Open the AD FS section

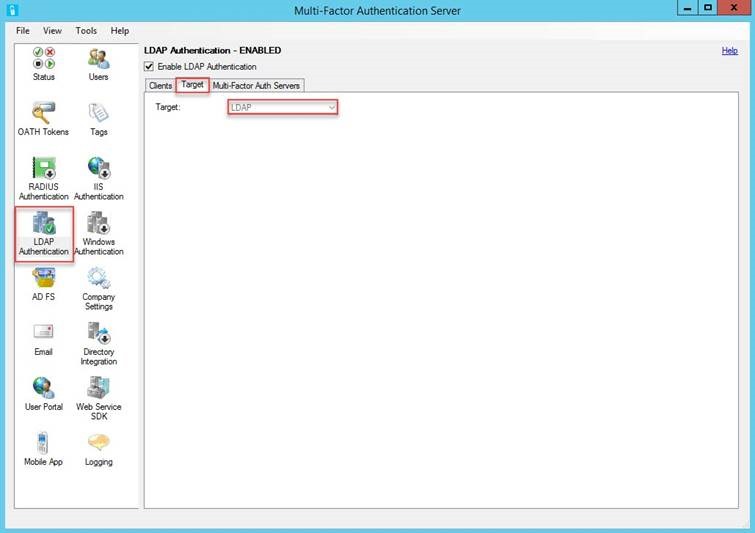[43, 284]
